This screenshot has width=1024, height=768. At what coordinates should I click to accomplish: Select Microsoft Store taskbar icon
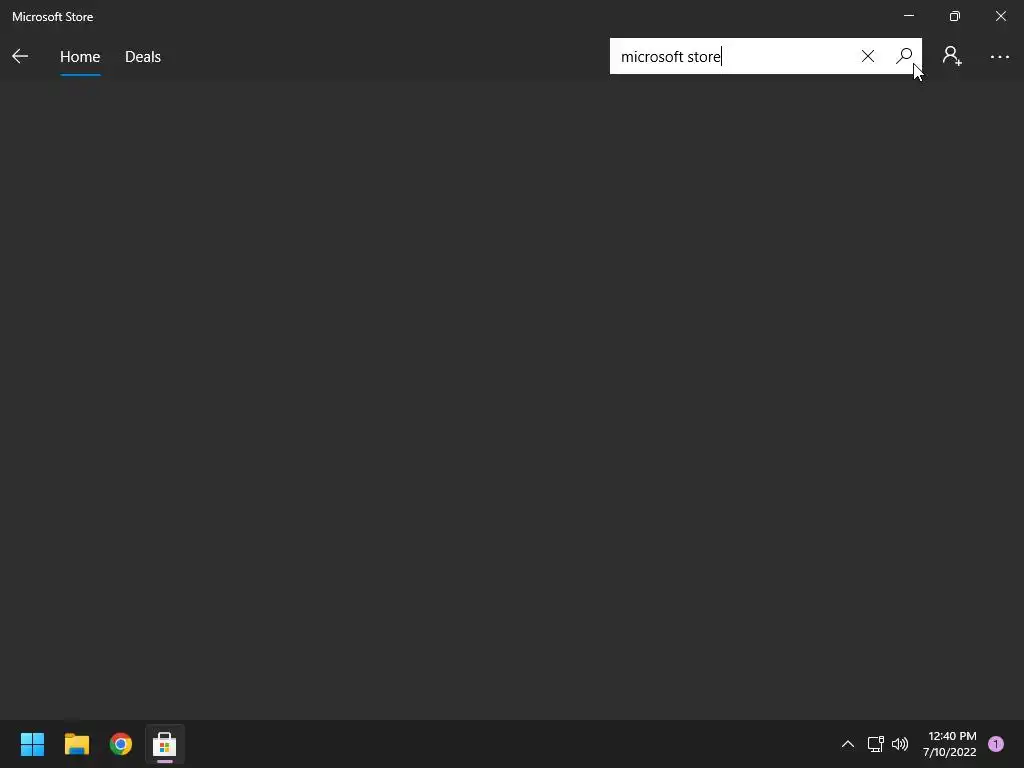(165, 743)
